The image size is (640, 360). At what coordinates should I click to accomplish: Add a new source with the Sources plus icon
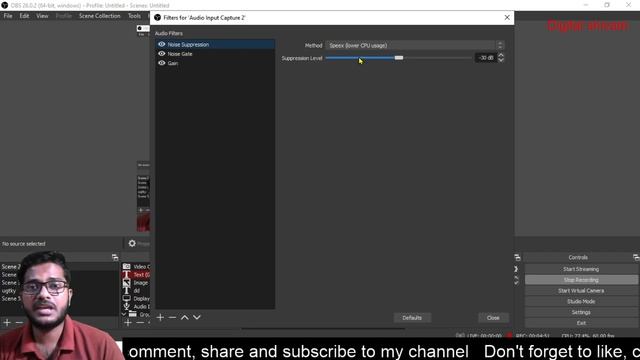point(128,323)
